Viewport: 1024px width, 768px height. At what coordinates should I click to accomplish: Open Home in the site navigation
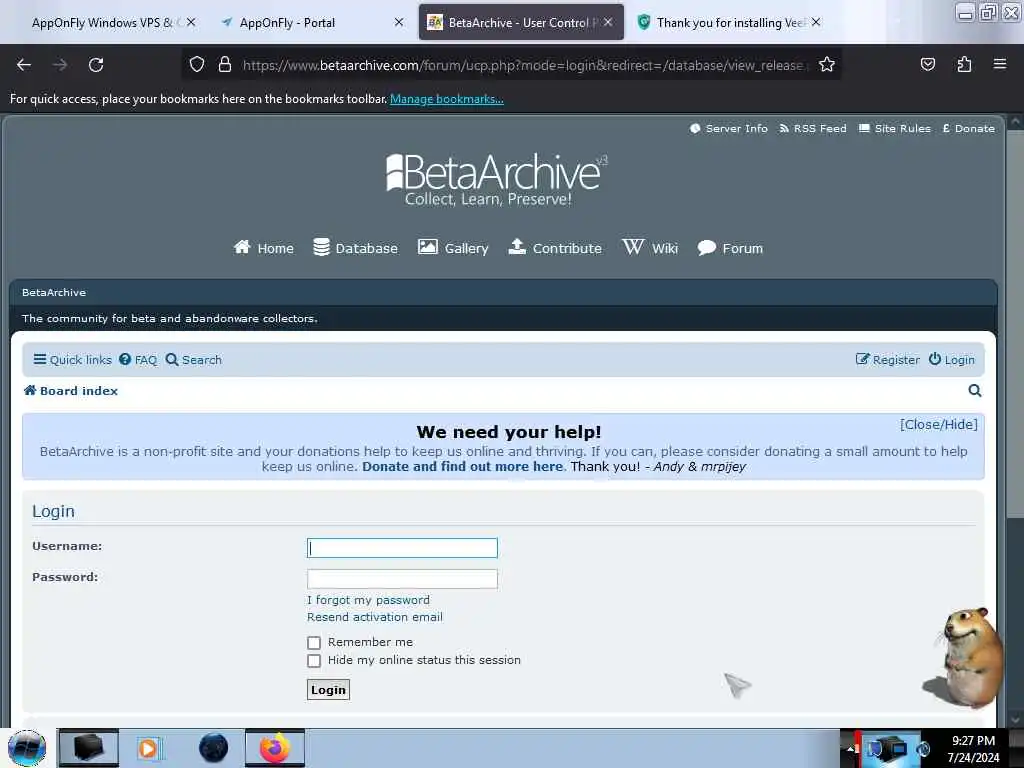click(264, 248)
